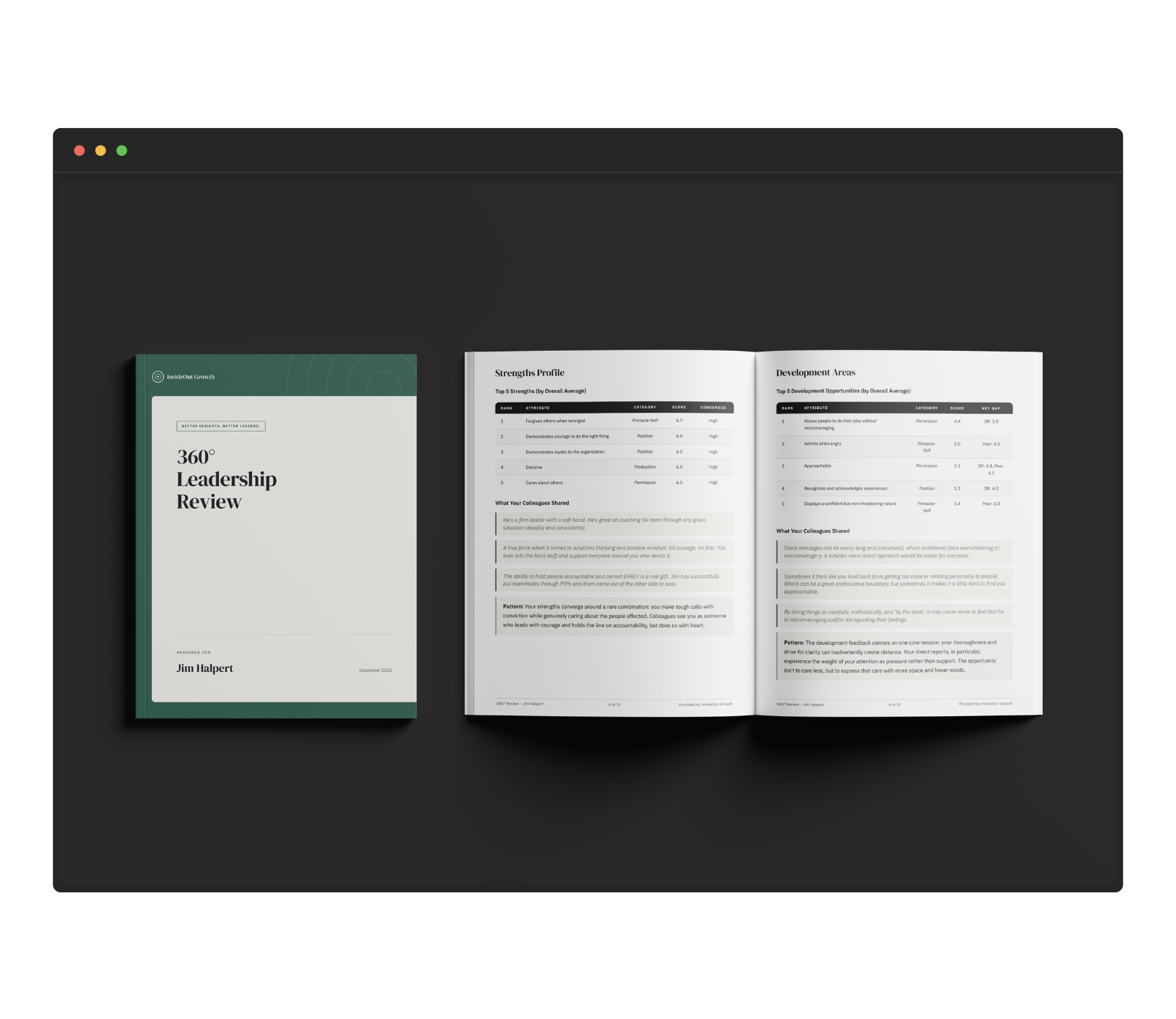Click the KEY GAP column header
1176x1019 pixels.
coord(993,408)
